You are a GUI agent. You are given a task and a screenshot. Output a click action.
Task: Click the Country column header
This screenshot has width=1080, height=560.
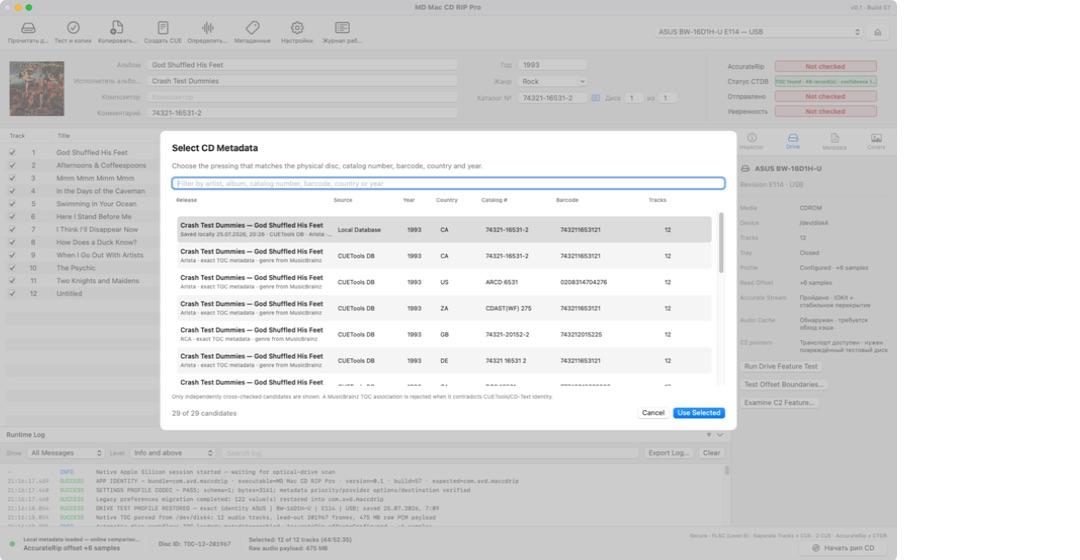click(x=446, y=200)
